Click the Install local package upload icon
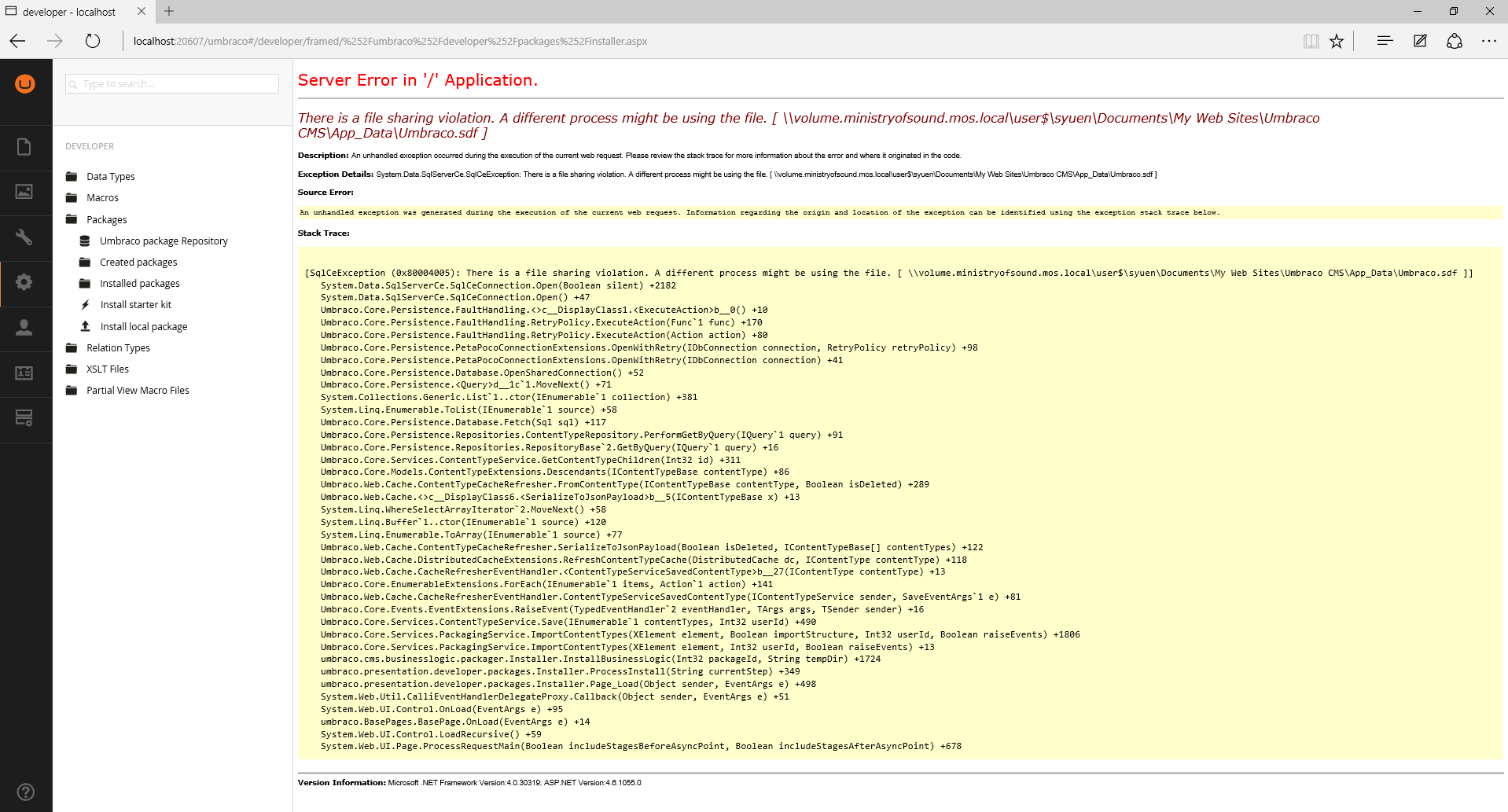1508x812 pixels. [85, 326]
